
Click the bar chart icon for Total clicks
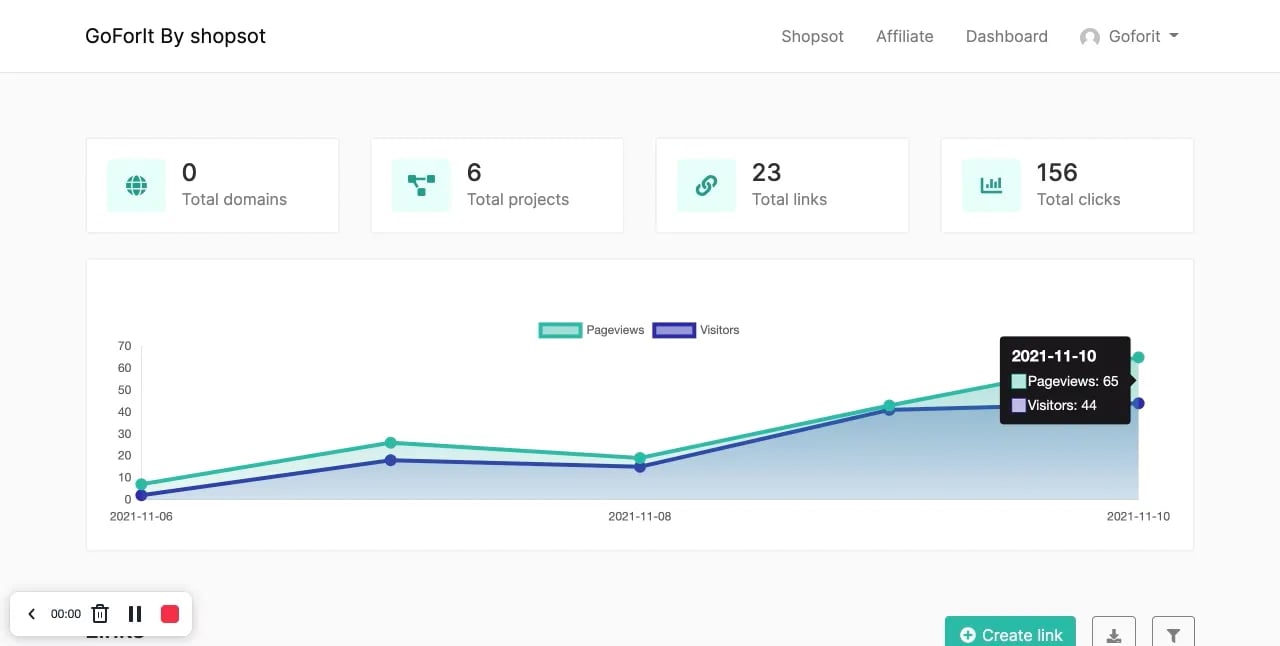click(x=991, y=185)
